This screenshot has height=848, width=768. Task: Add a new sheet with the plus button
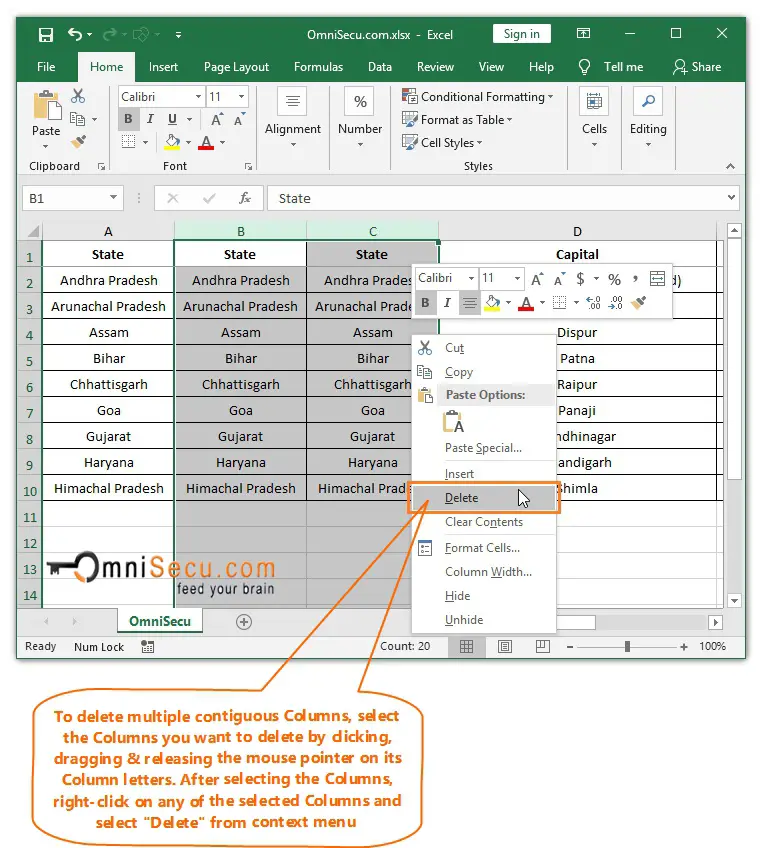243,621
